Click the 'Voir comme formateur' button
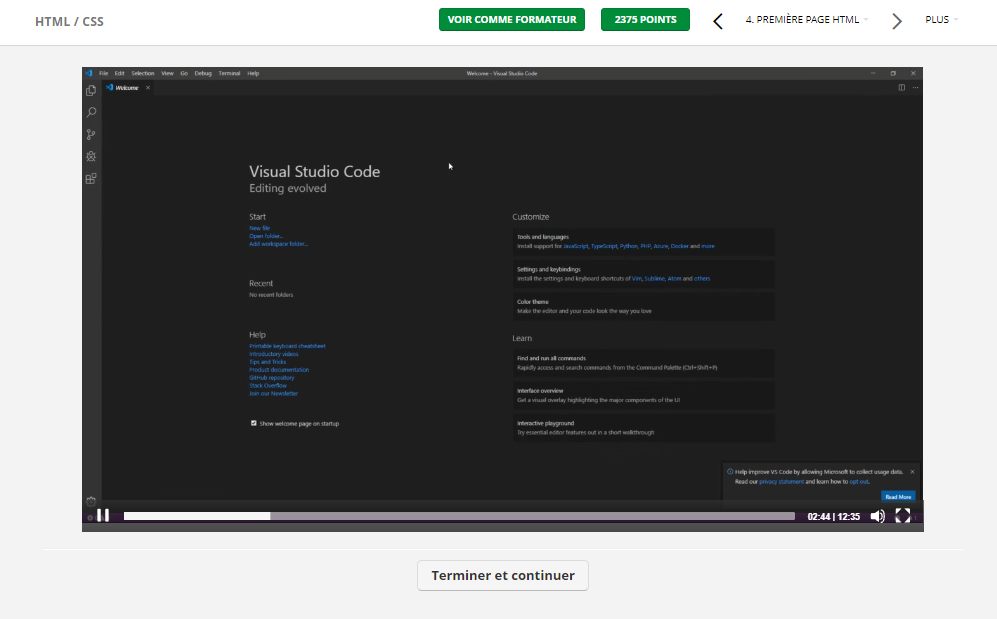Viewport: 997px width, 619px height. [x=512, y=20]
